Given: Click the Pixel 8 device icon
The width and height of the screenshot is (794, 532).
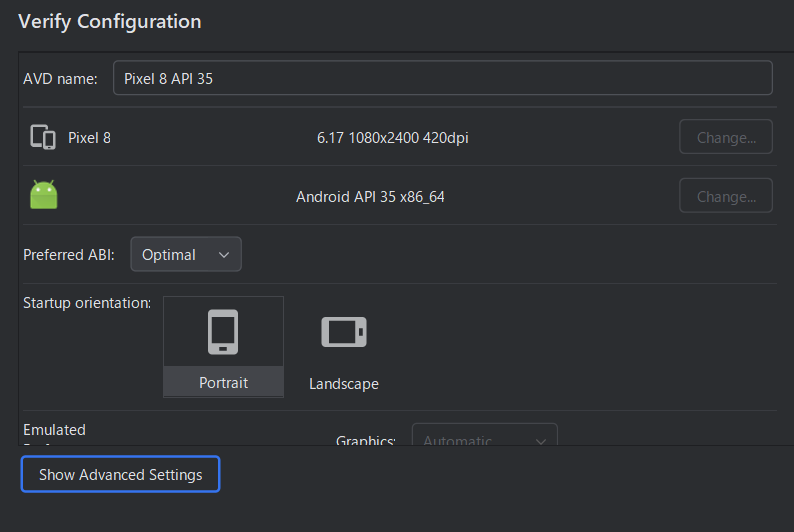Looking at the screenshot, I should 43,137.
